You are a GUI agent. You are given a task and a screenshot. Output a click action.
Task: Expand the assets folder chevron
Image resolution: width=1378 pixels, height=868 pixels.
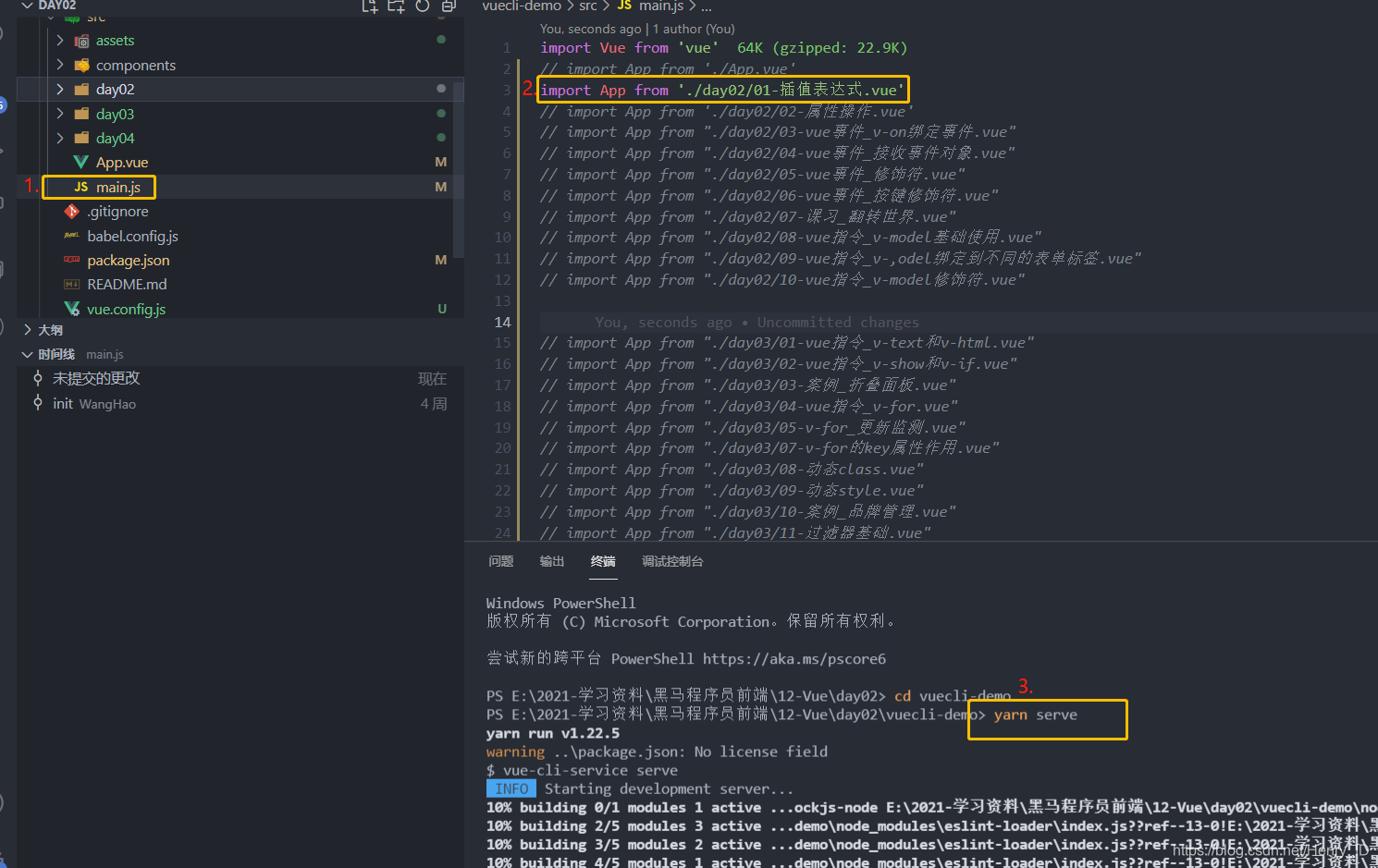[60, 41]
